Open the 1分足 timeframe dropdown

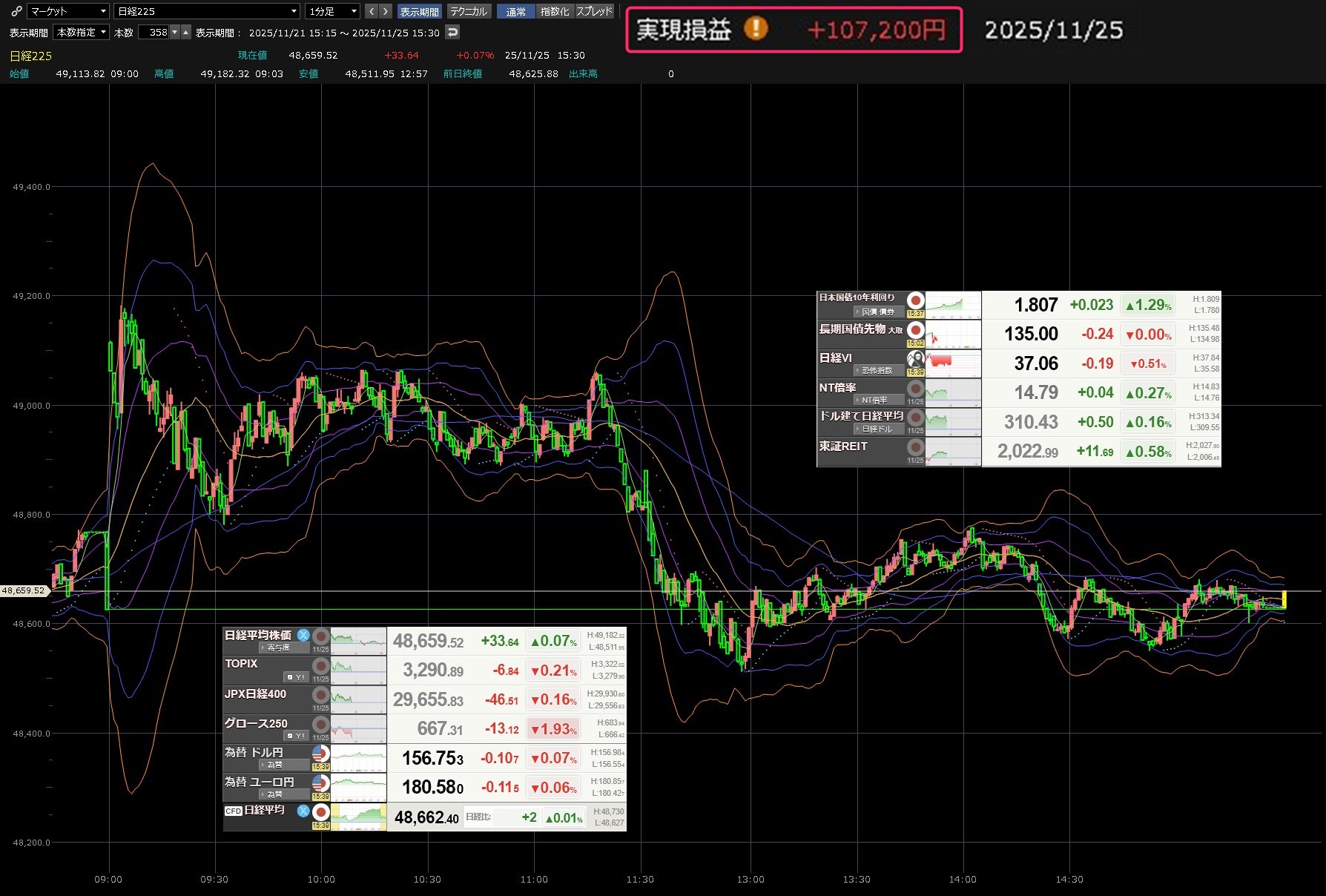tap(333, 11)
